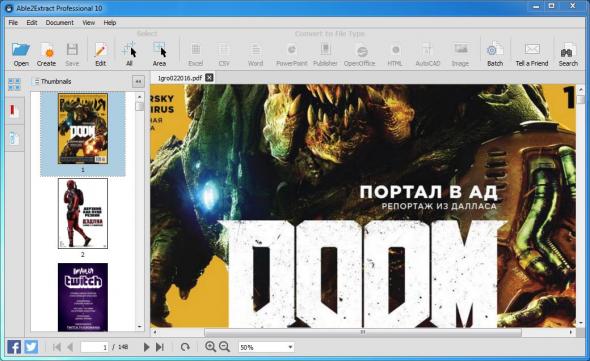Select the 1gro022016.pdf tab
This screenshot has width=590, height=361.
coord(179,78)
